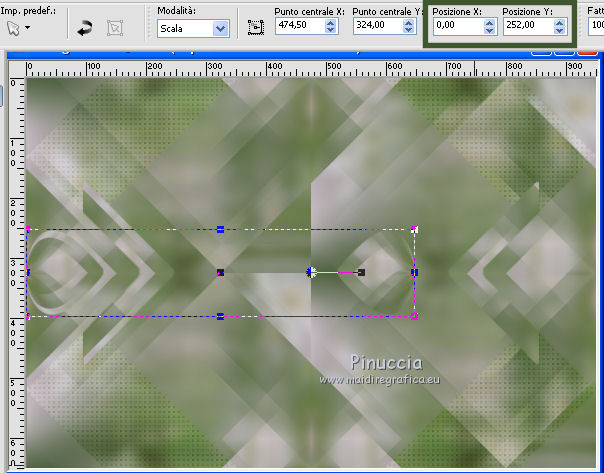Viewport: 604px width, 473px height.
Task: Click the left-middle selection handle
Action: (x=28, y=273)
